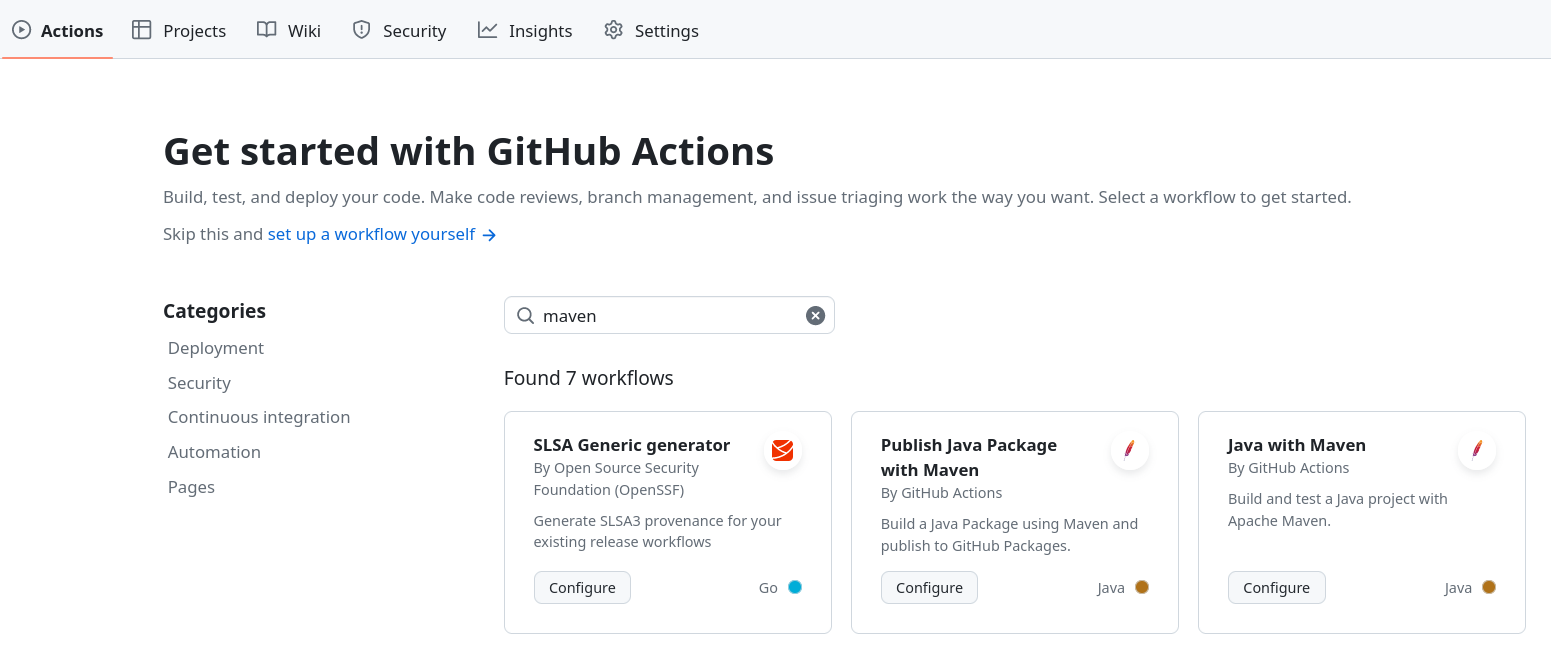Click the Security shield icon
This screenshot has width=1551, height=645.
[360, 30]
